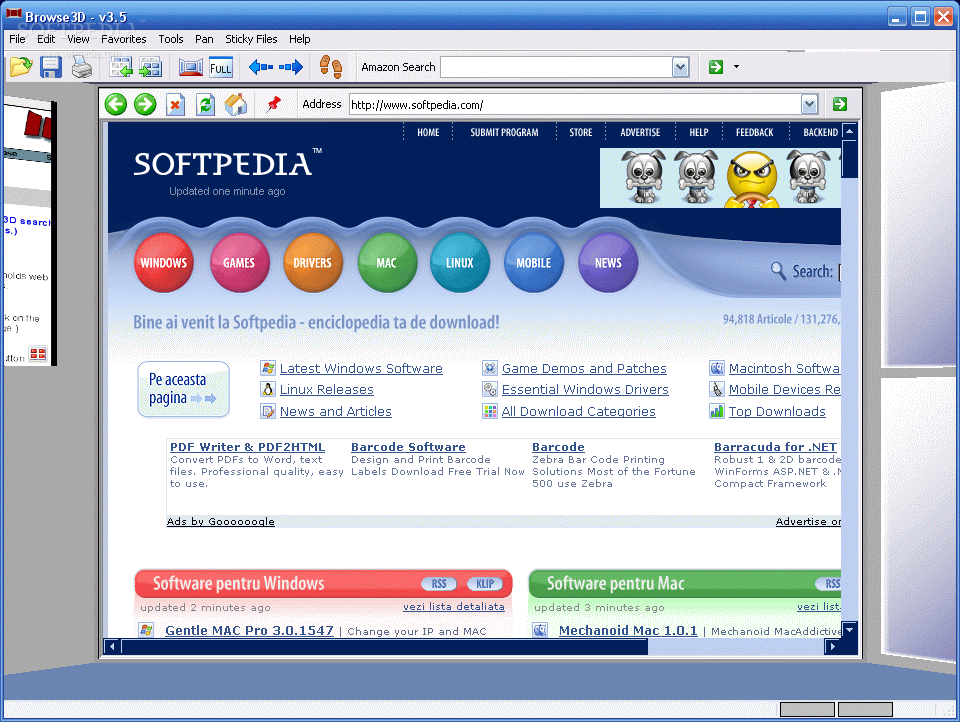Click the page scroll down arrow
960x722 pixels.
[849, 629]
